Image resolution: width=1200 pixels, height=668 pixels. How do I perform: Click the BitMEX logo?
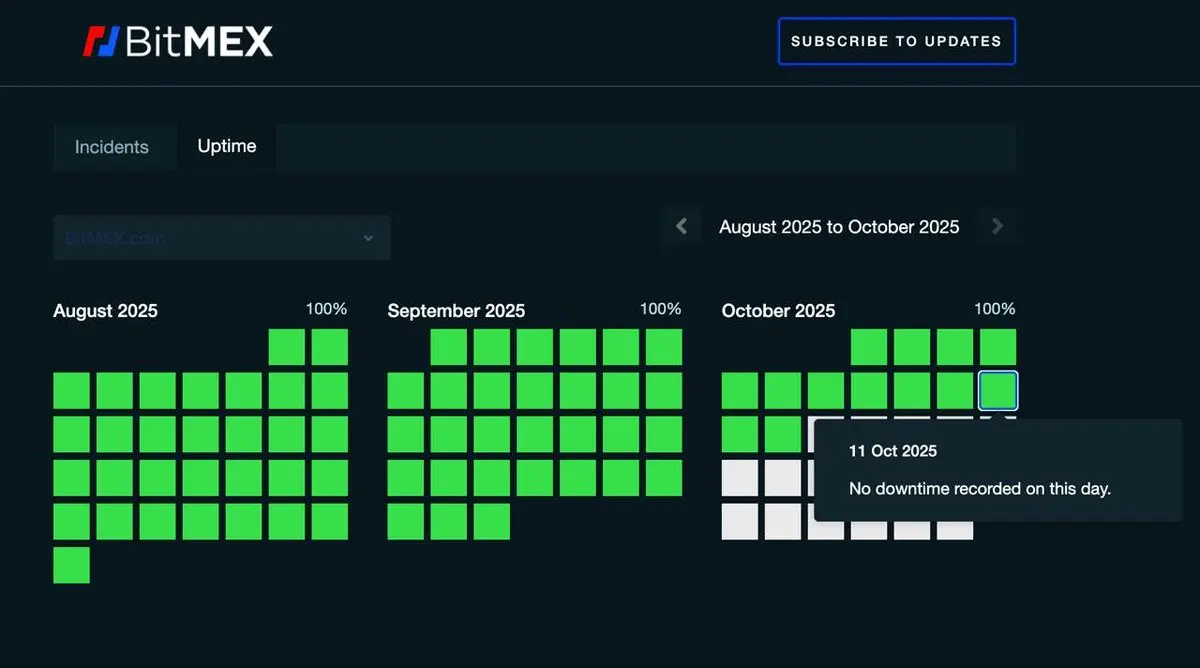(177, 42)
